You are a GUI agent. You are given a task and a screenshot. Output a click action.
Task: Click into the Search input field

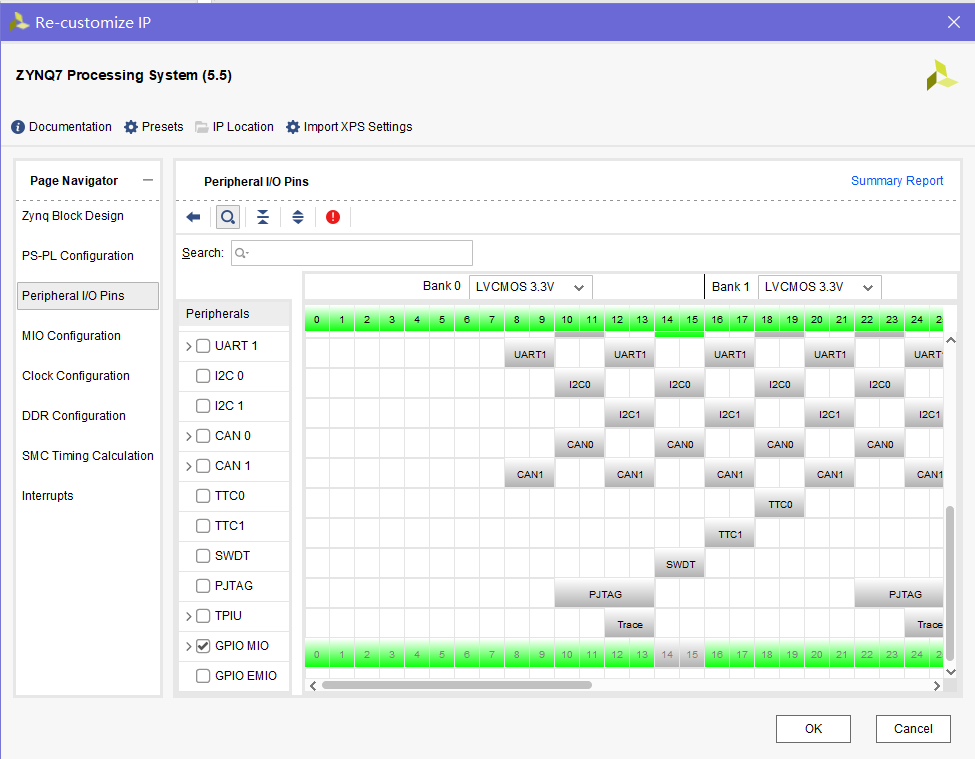(x=352, y=253)
